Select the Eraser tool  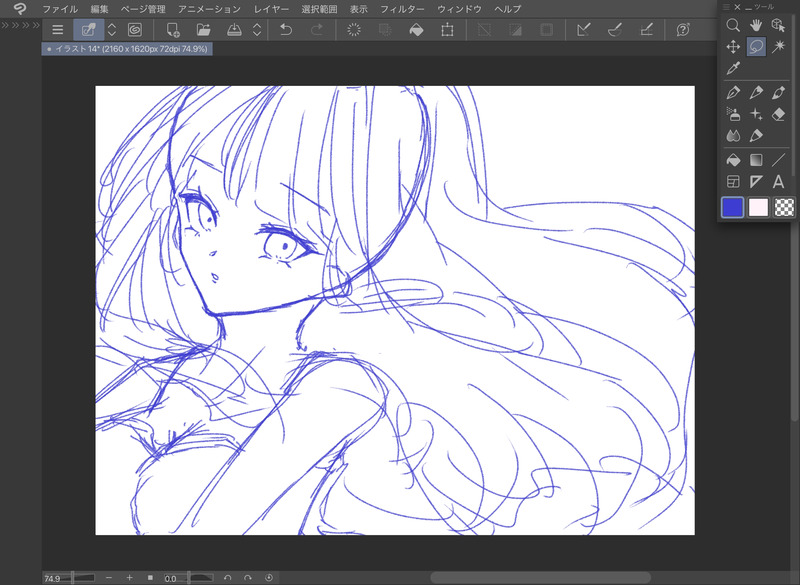(778, 114)
